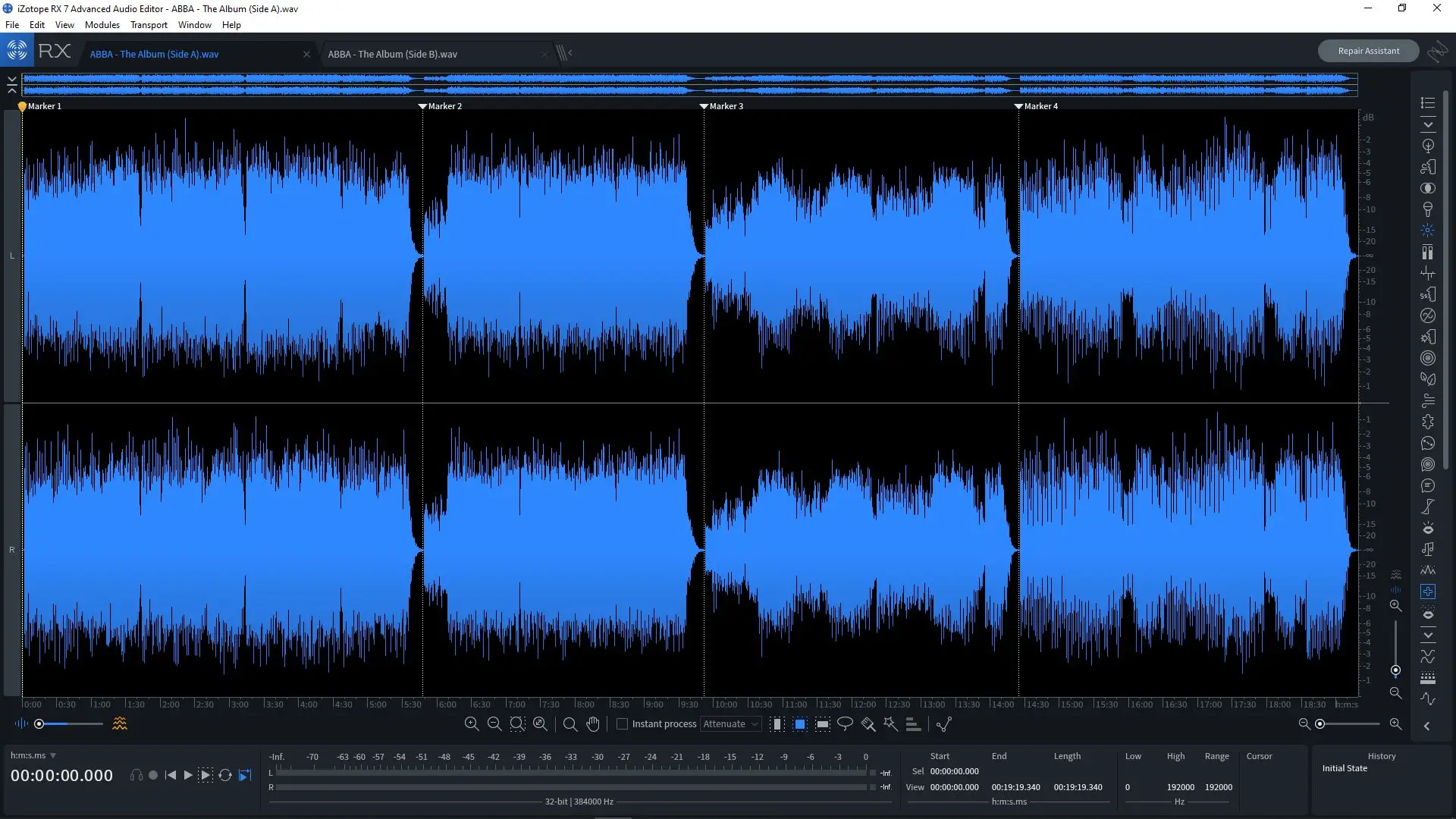Collapse the Utility module group chevron

pos(1428,635)
